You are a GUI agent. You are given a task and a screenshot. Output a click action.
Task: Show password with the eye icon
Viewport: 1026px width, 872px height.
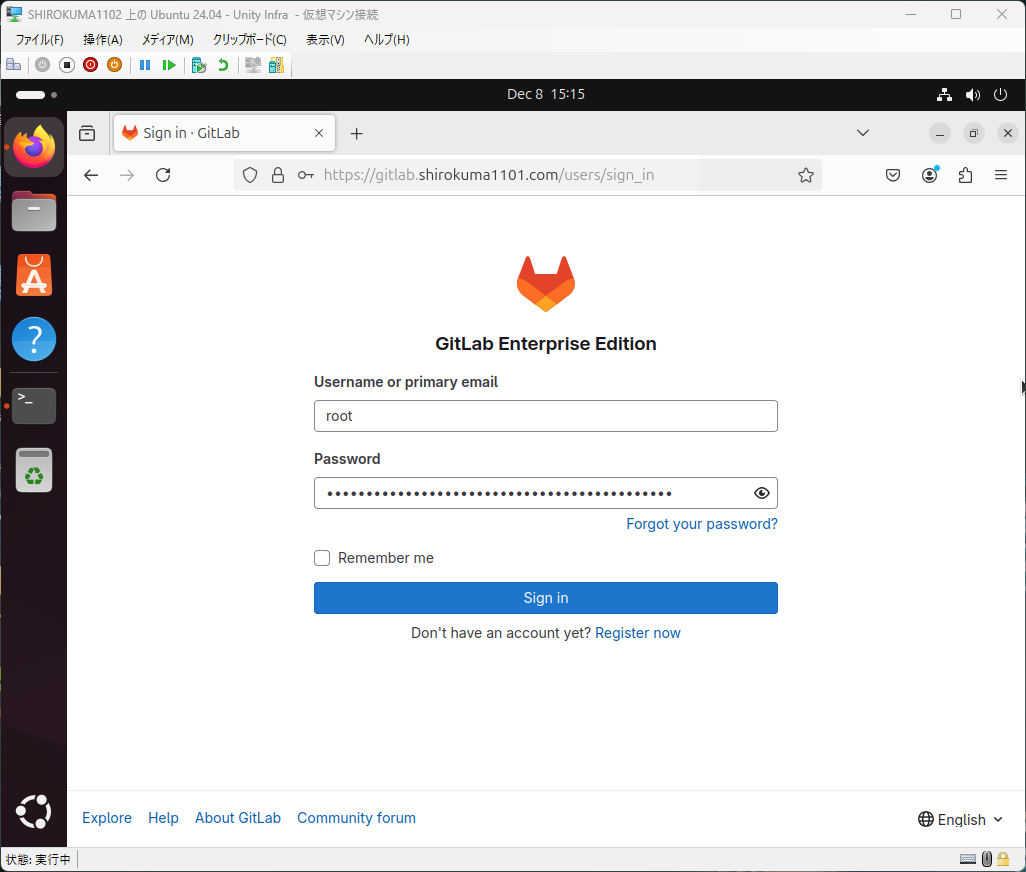click(761, 493)
